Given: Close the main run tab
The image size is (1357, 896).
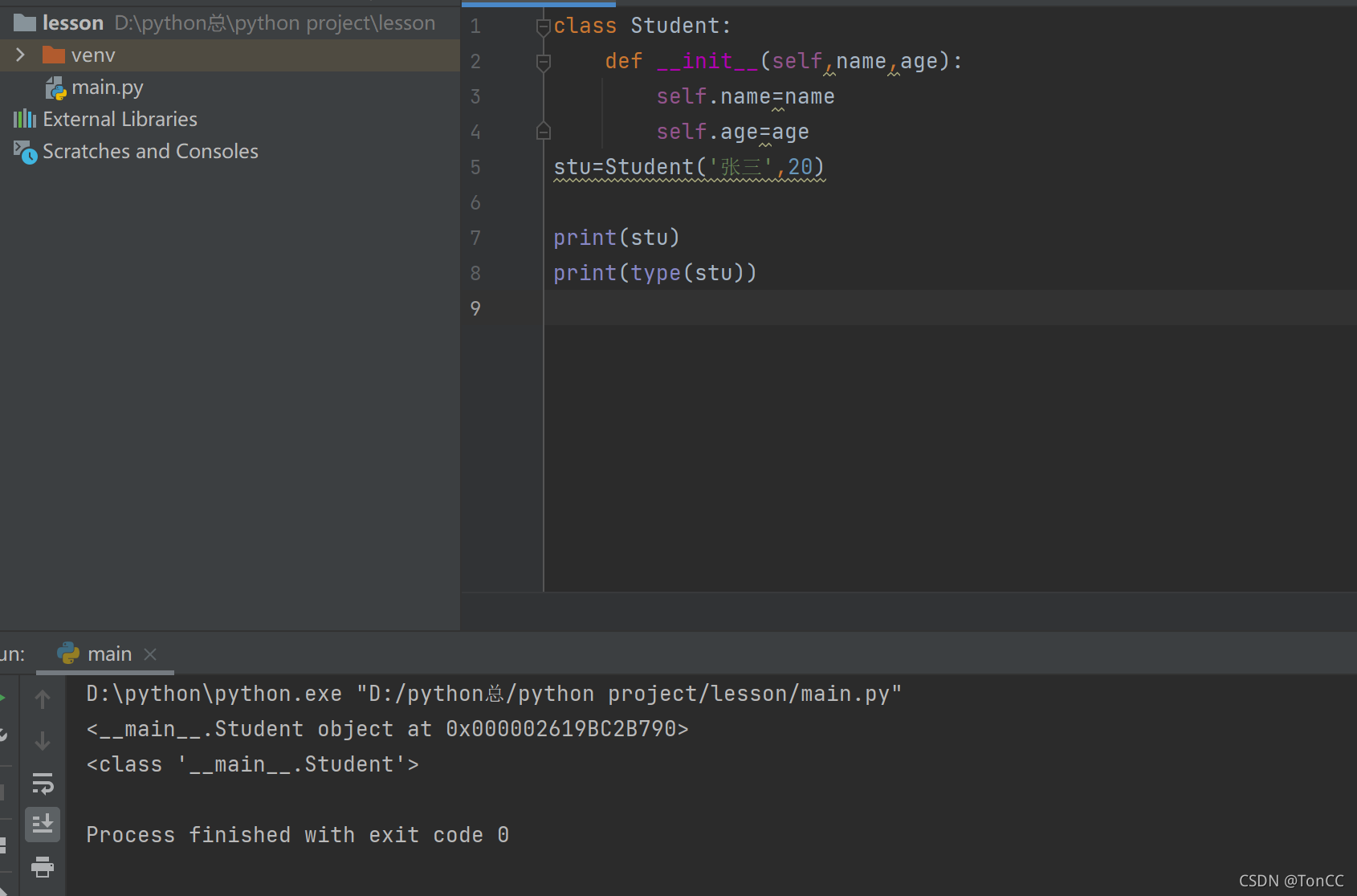Looking at the screenshot, I should (150, 654).
